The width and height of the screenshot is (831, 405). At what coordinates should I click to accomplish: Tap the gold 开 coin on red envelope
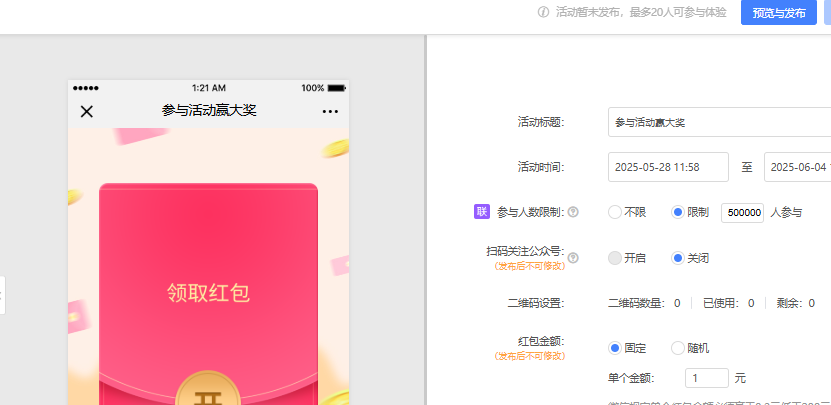pyautogui.click(x=207, y=392)
